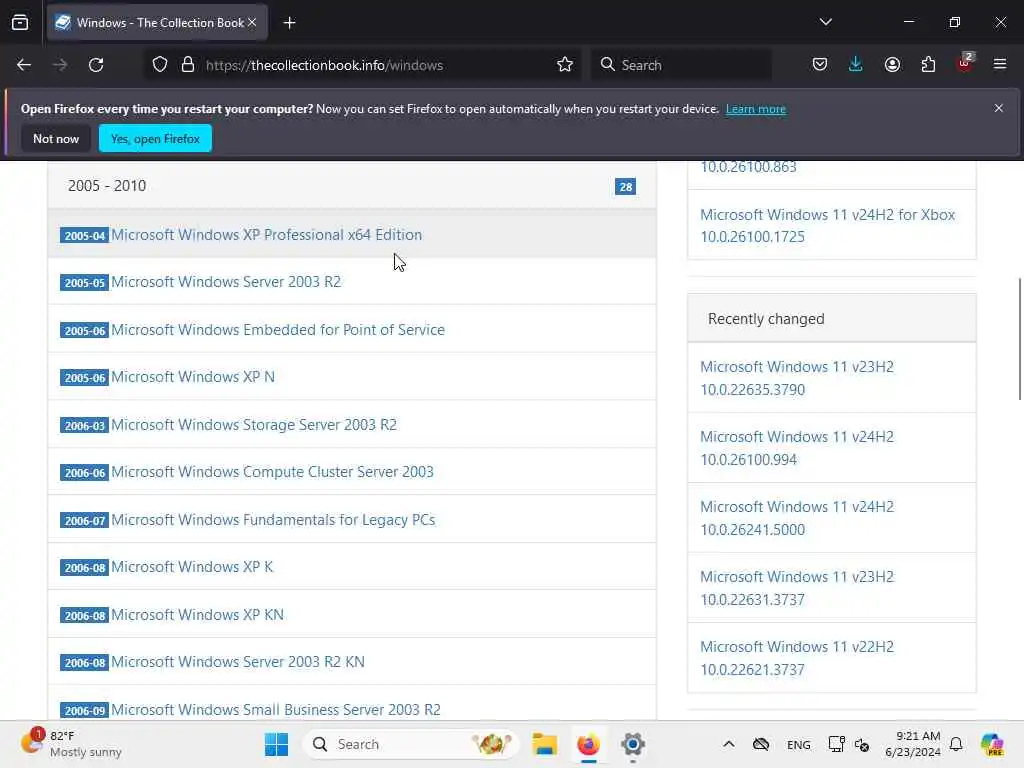The height and width of the screenshot is (768, 1024).
Task: Click the address bar URL
Action: (324, 65)
